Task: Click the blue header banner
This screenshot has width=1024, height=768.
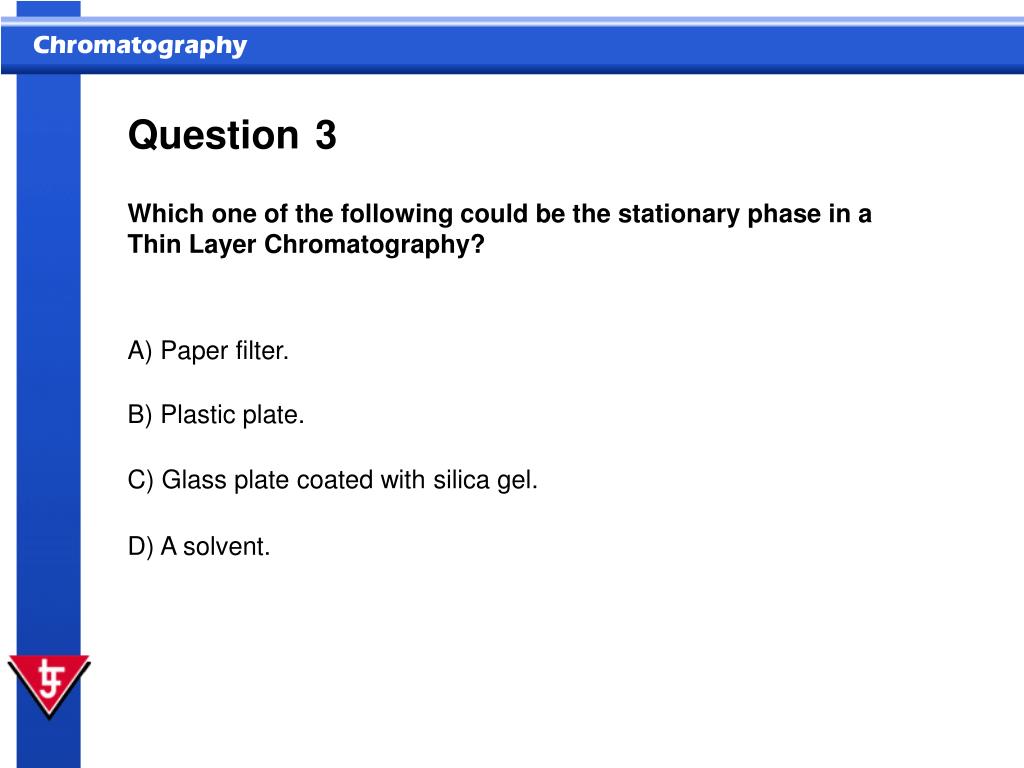Action: click(x=512, y=46)
